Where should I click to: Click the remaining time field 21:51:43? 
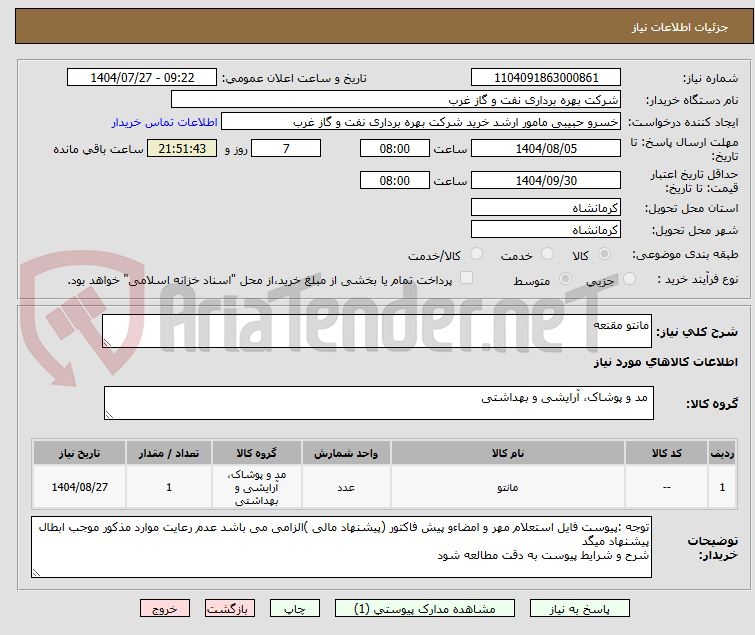click(182, 148)
